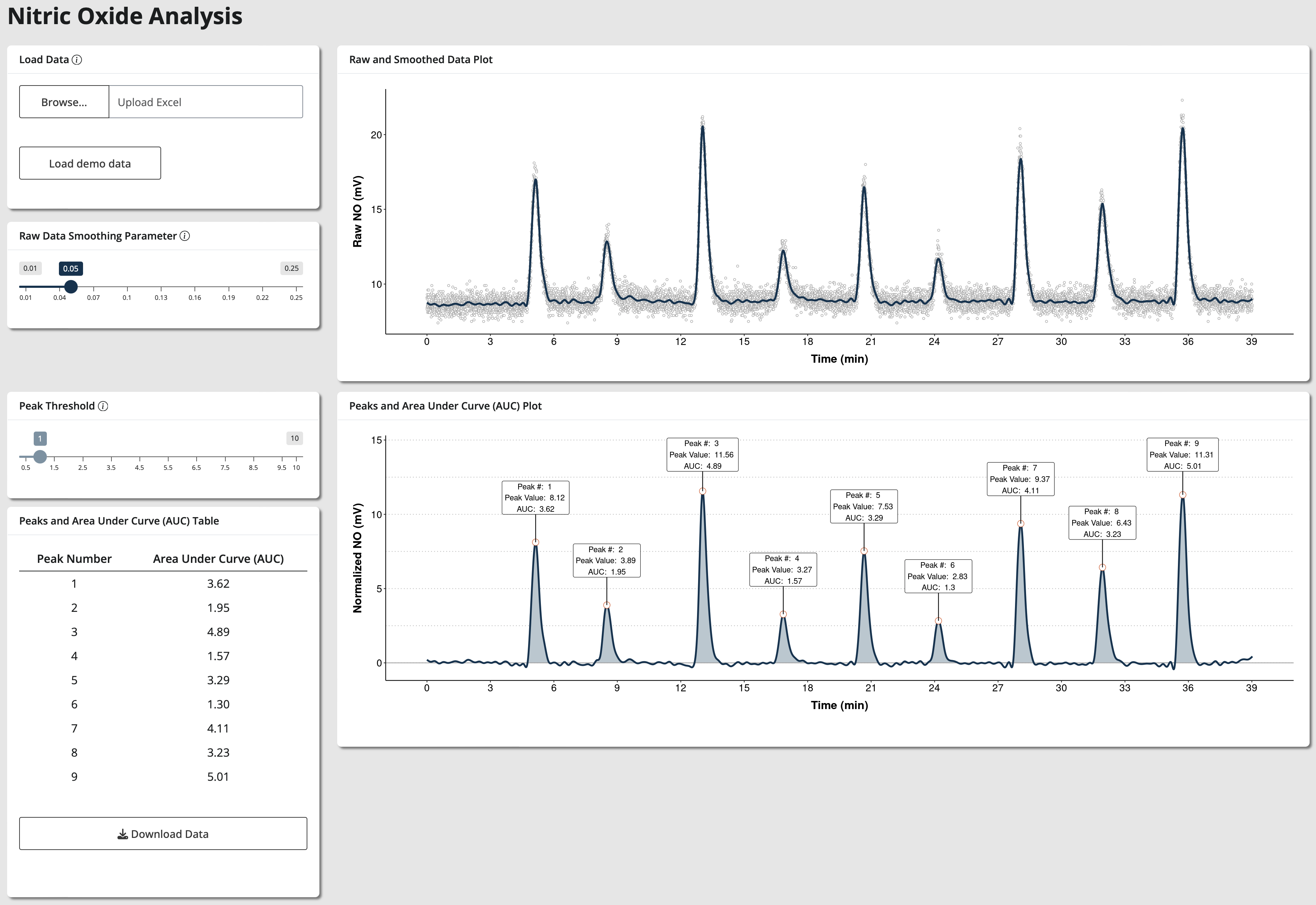Click the Download Data button

pyautogui.click(x=163, y=834)
